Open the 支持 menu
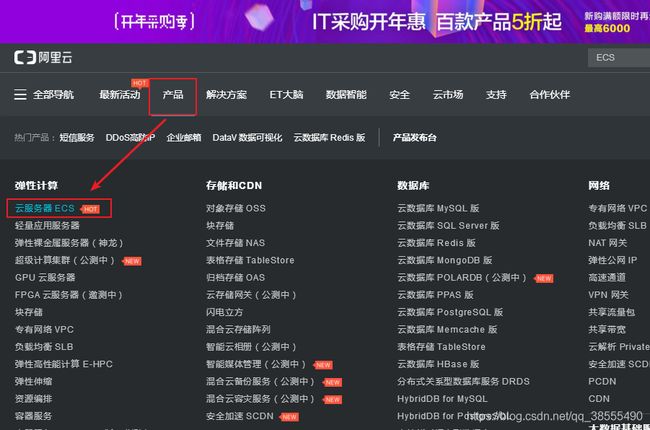The height and width of the screenshot is (430, 650). click(x=496, y=95)
